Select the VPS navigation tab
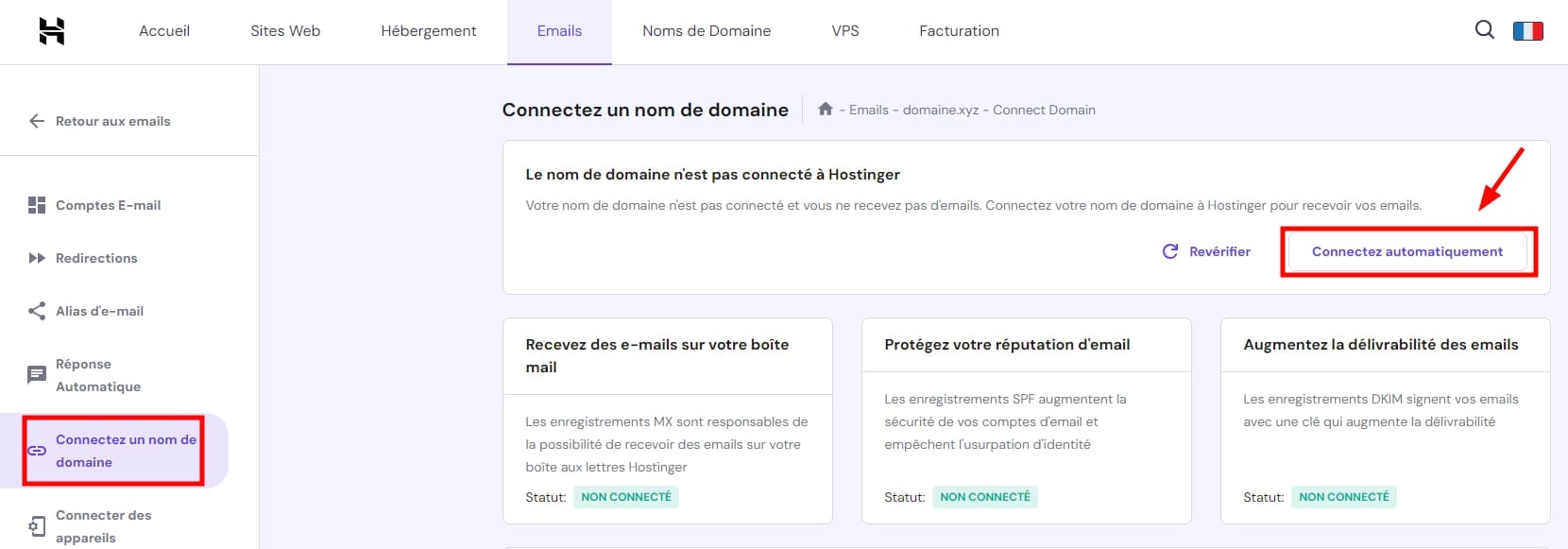The width and height of the screenshot is (1568, 549). point(845,31)
